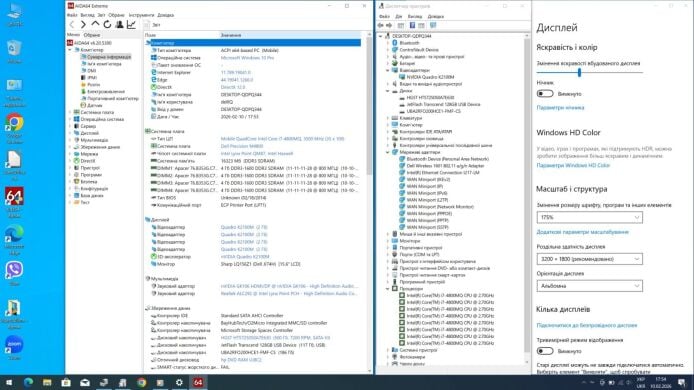Collapse Процесори node in Device Manager

click(388, 289)
